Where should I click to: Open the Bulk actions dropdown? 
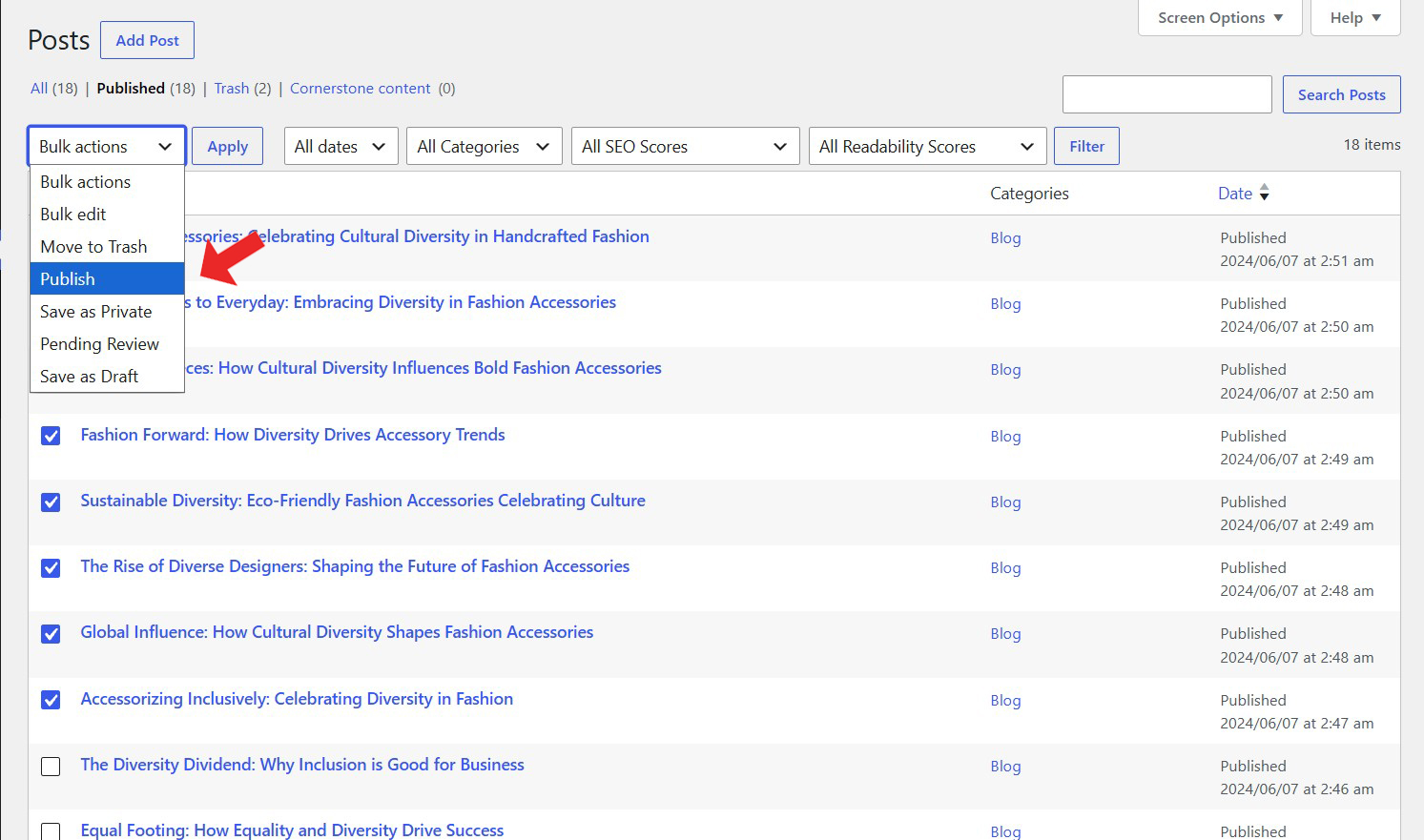coord(107,146)
